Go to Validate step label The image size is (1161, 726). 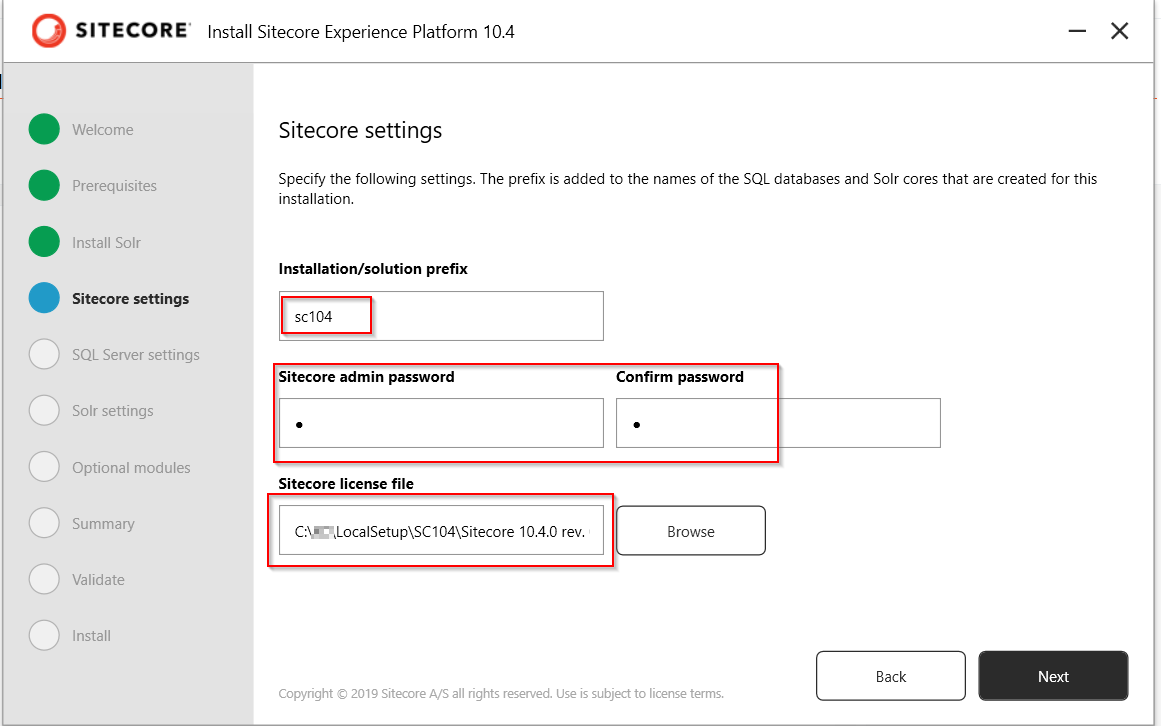[98, 580]
